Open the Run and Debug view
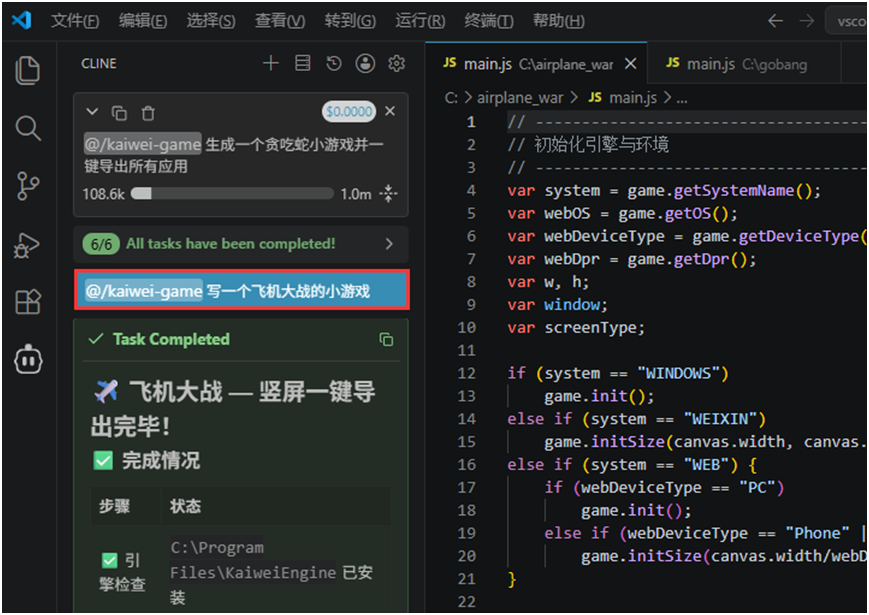The image size is (869, 615). 28,245
